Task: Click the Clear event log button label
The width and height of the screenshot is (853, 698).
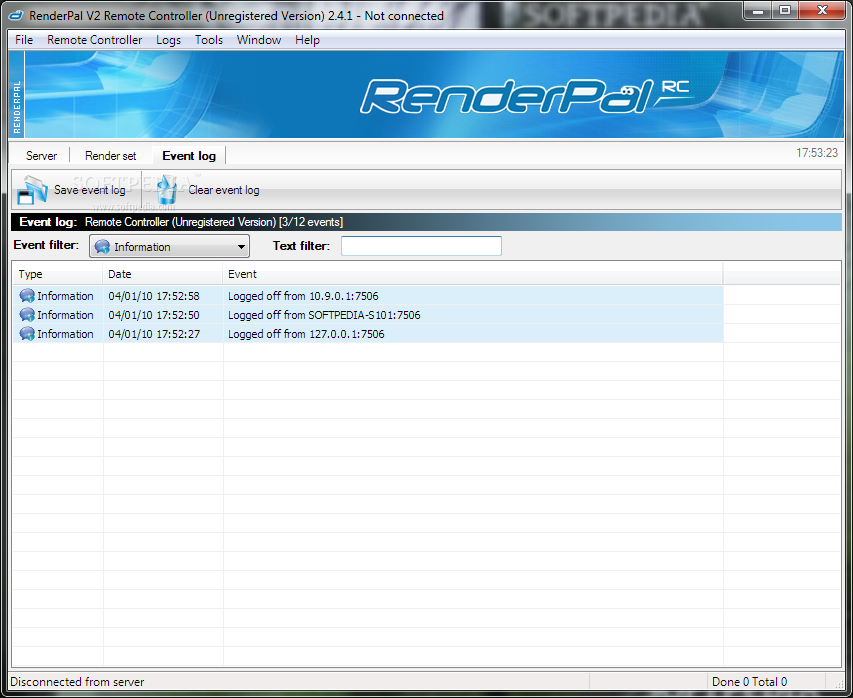Action: [x=224, y=190]
